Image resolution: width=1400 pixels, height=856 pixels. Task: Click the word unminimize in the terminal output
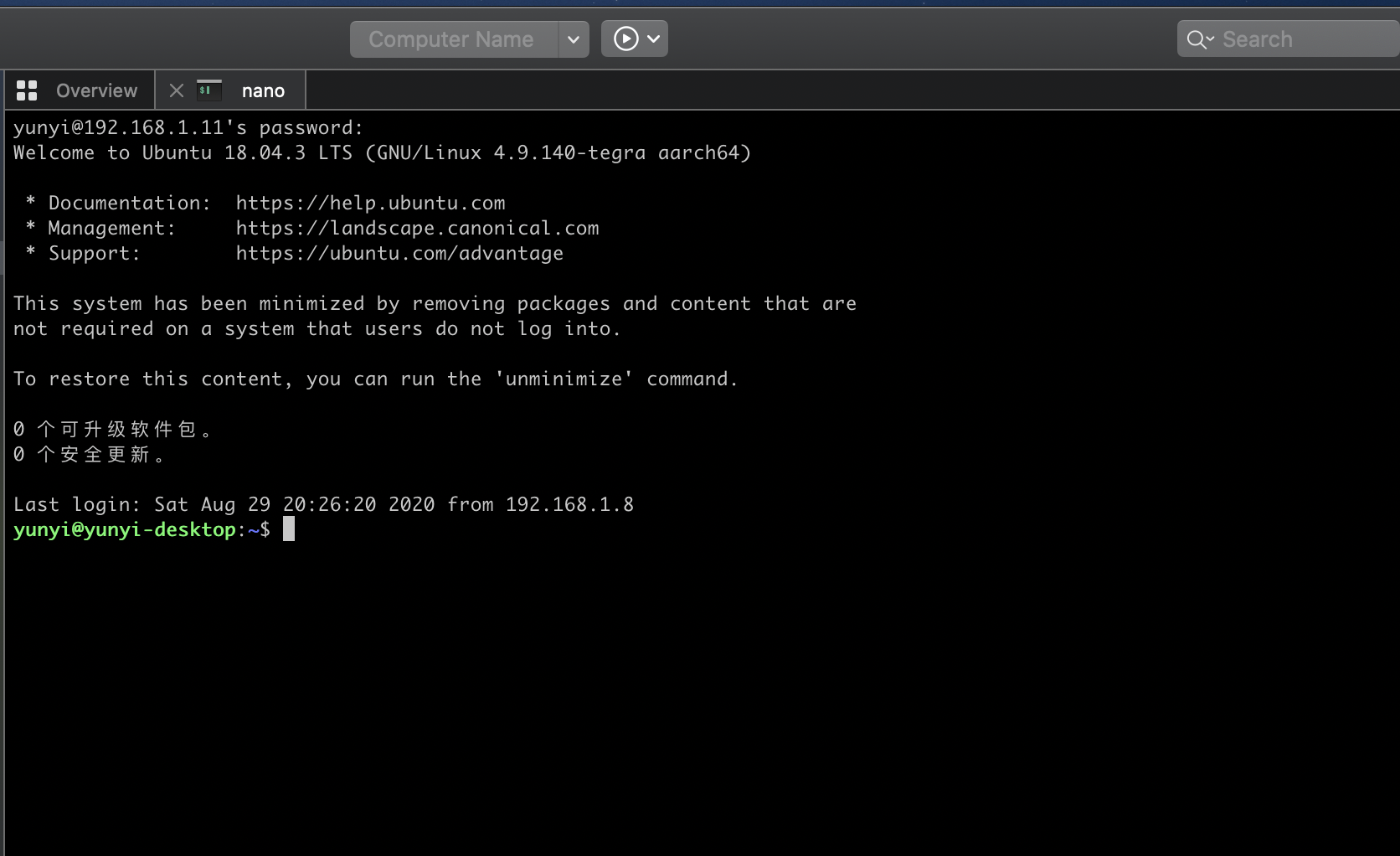[564, 379]
